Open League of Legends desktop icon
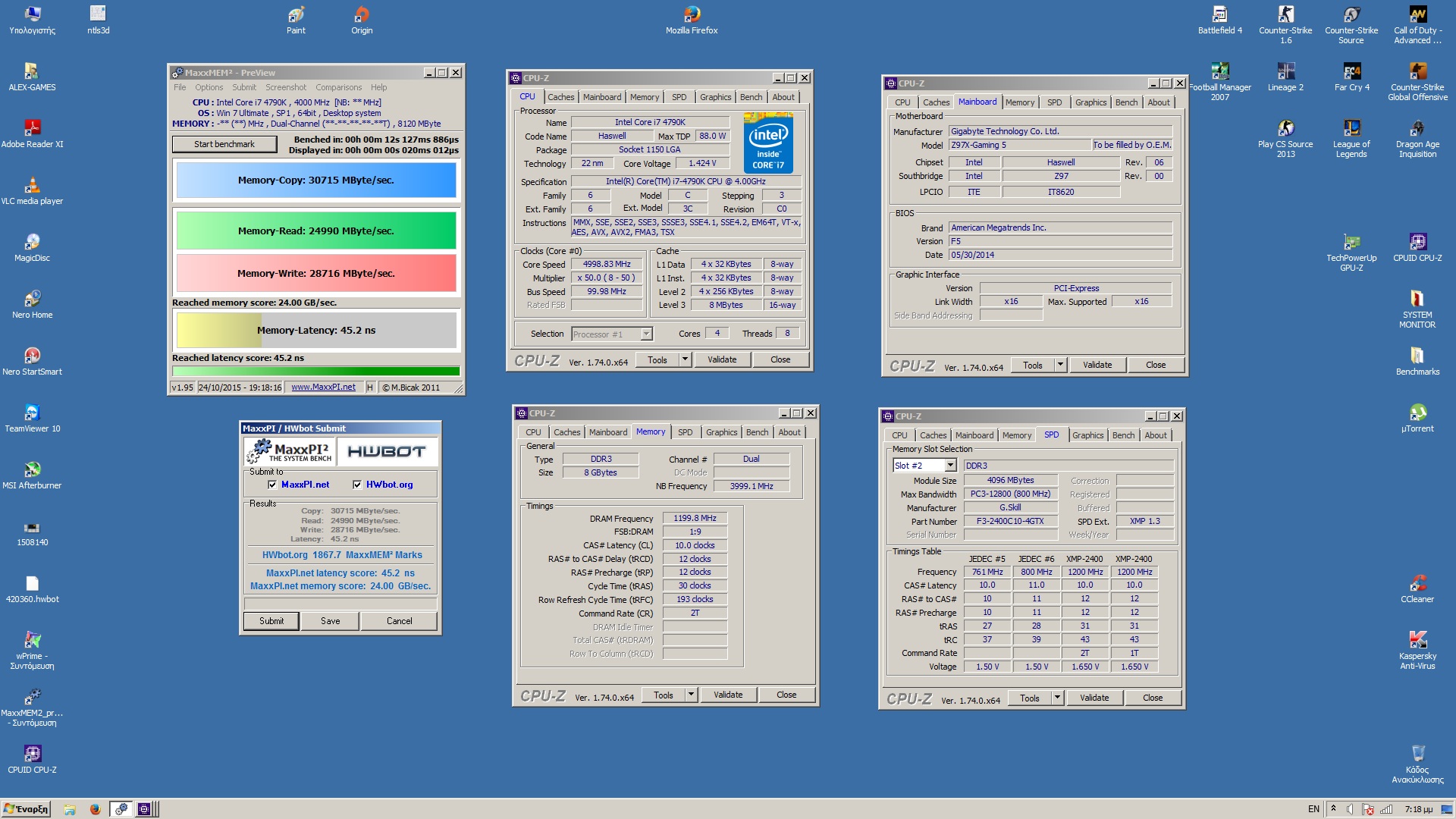This screenshot has height=819, width=1456. pyautogui.click(x=1351, y=139)
